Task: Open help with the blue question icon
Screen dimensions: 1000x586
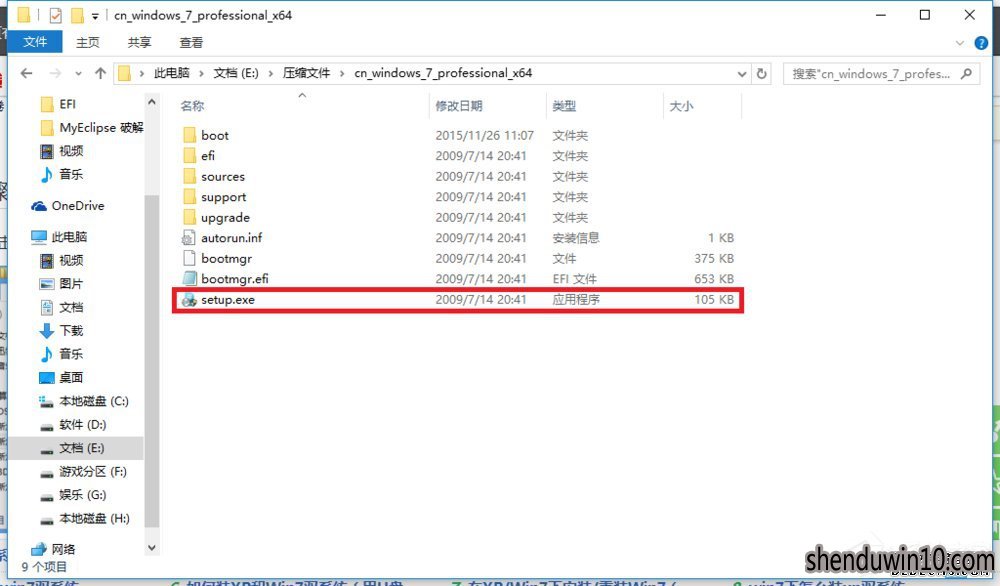Action: point(981,43)
